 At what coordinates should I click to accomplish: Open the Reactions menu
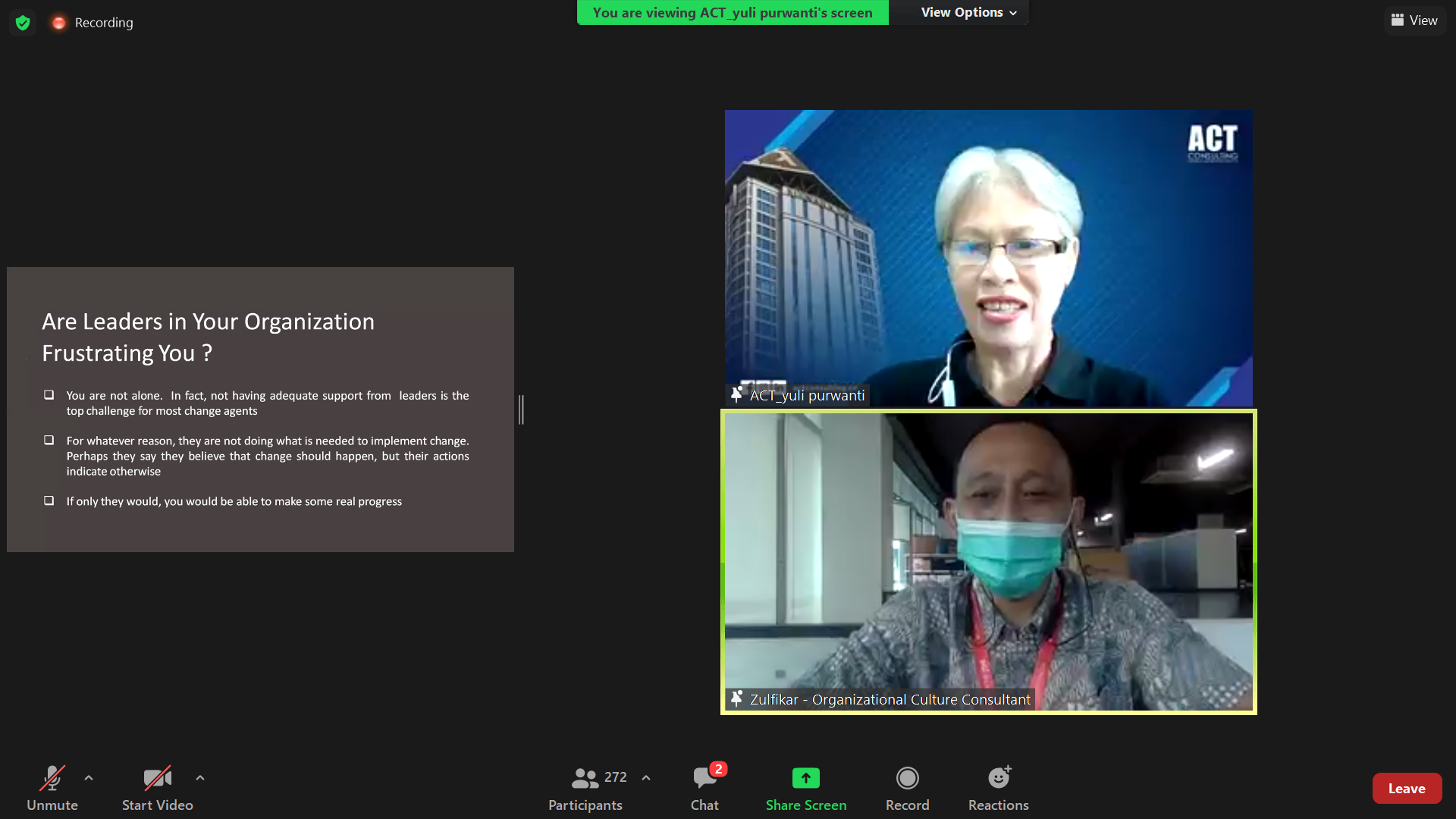pos(998,788)
